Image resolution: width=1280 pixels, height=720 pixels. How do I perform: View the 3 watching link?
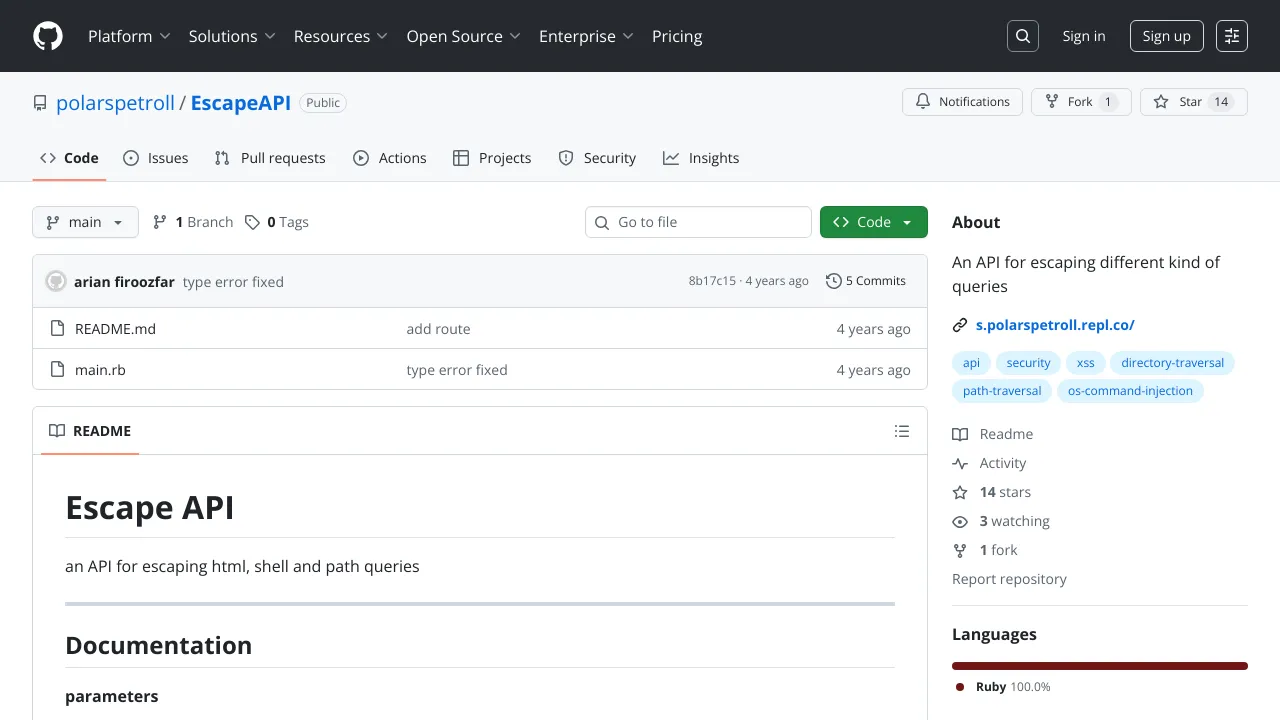point(1001,521)
